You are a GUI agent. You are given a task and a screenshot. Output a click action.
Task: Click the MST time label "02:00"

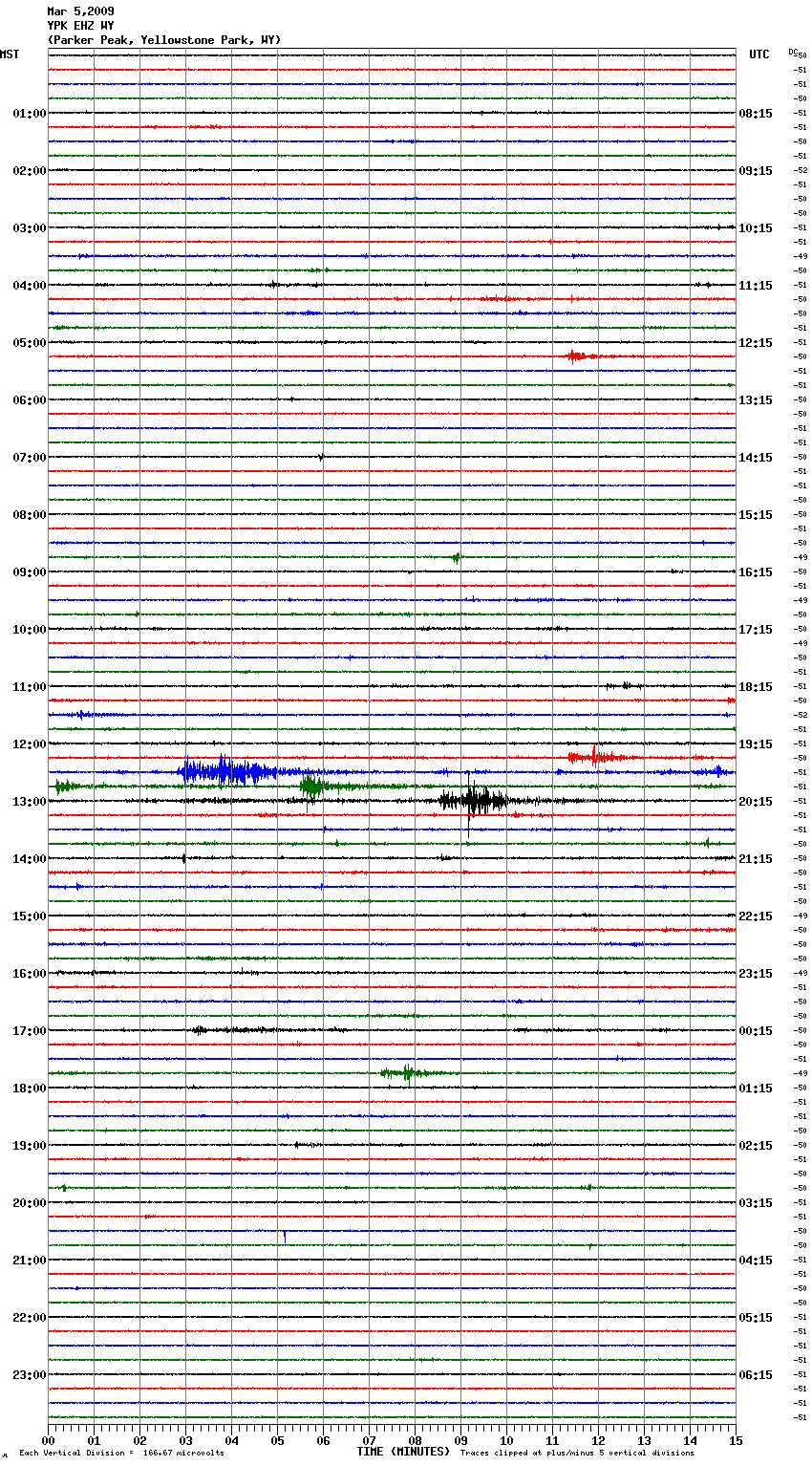(30, 171)
